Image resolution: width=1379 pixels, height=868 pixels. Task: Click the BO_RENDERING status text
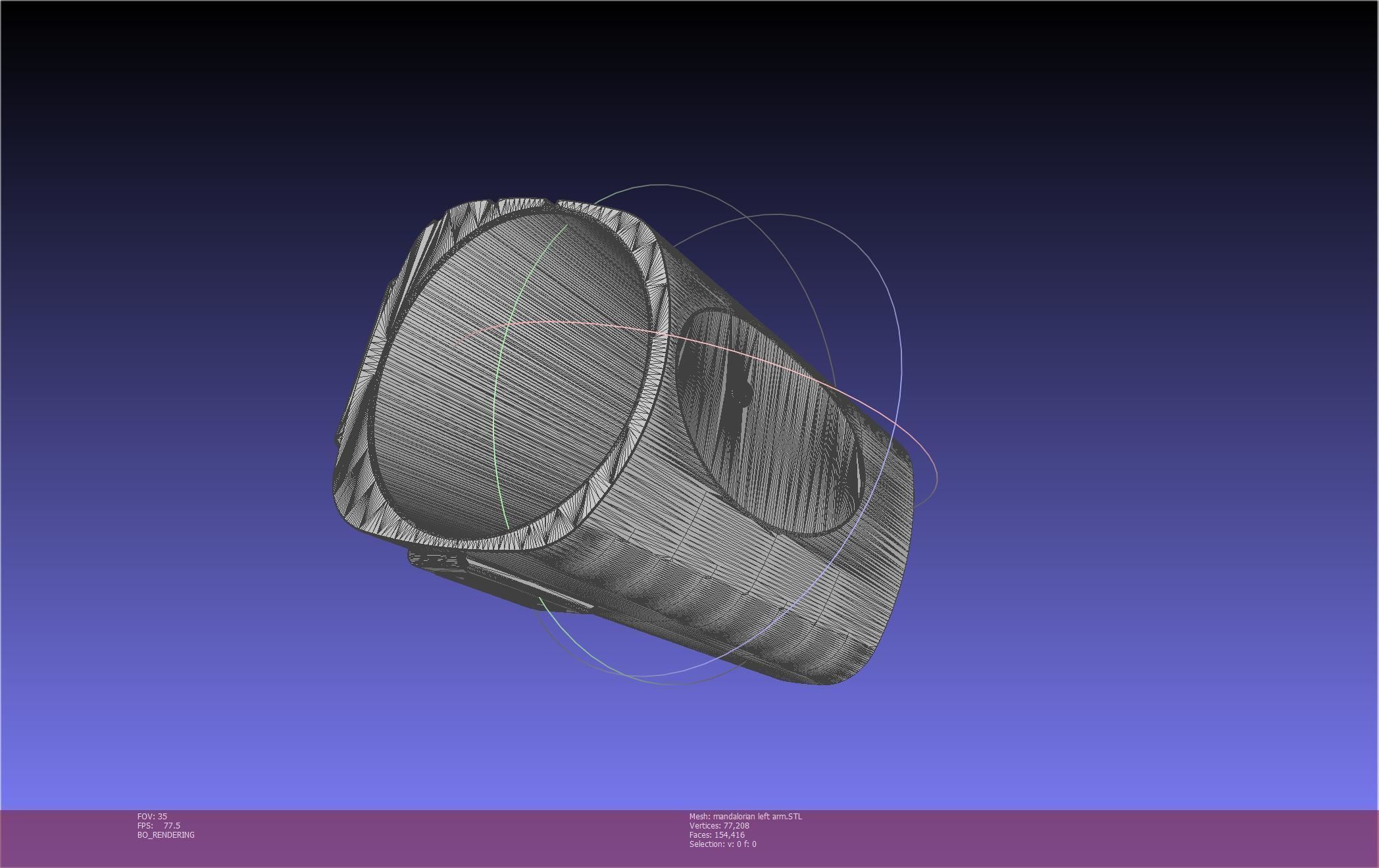click(166, 834)
